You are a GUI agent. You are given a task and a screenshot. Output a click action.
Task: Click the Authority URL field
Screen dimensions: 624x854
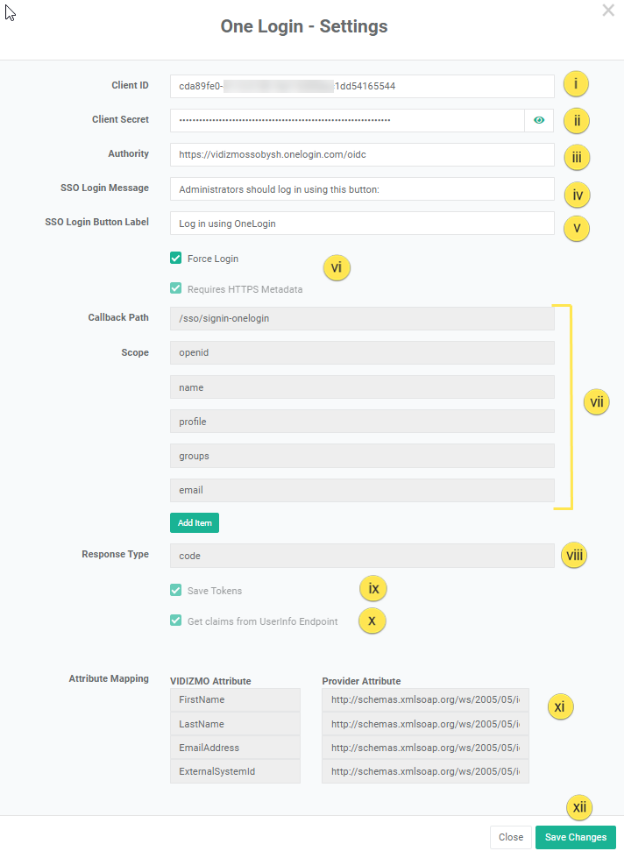point(361,155)
